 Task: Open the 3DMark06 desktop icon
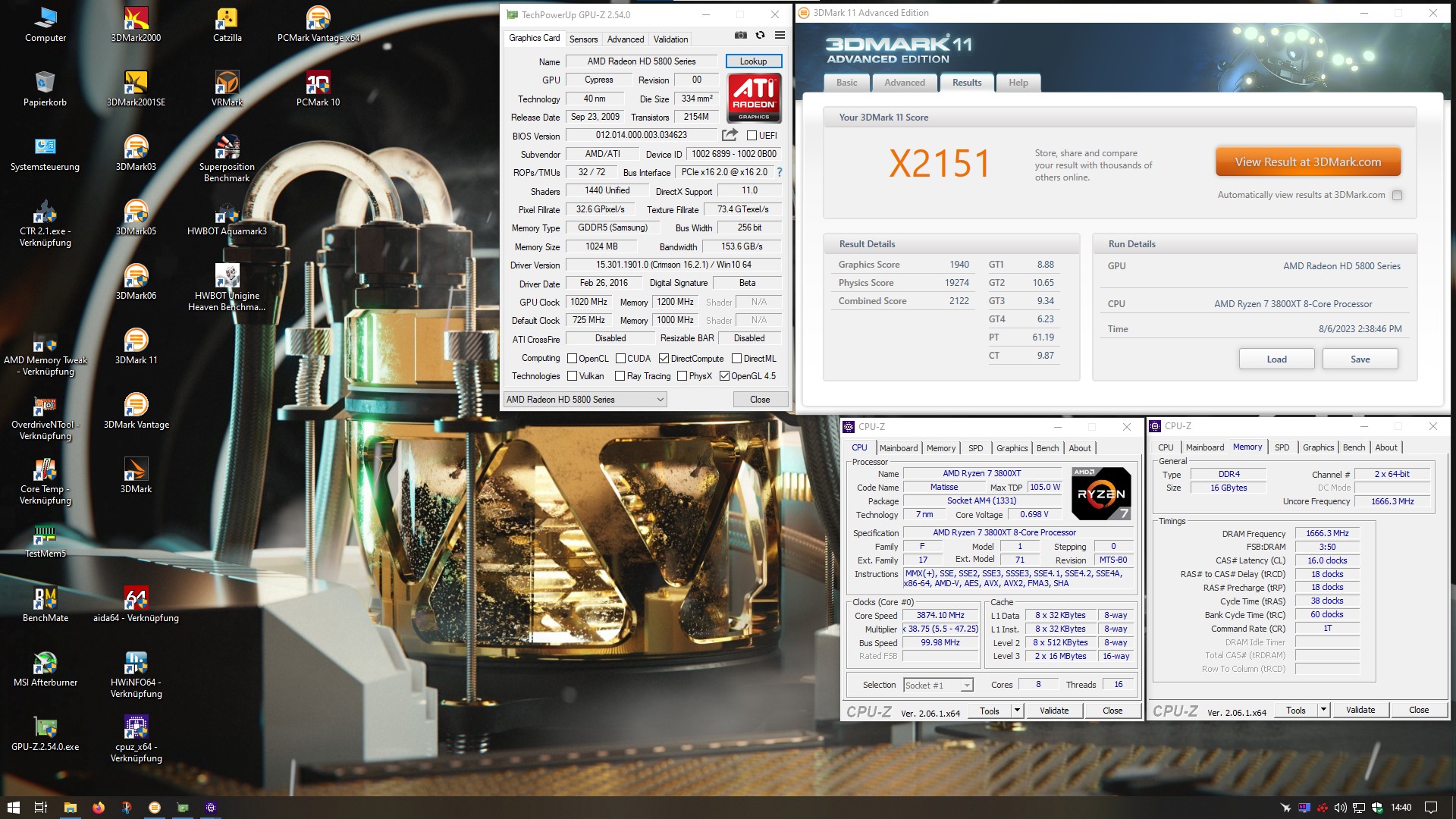tap(136, 282)
